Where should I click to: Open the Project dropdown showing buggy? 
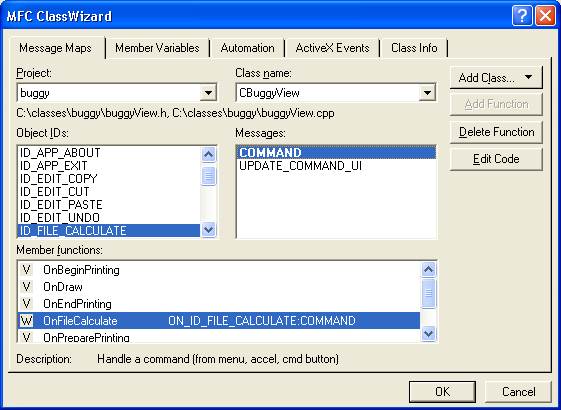208,93
